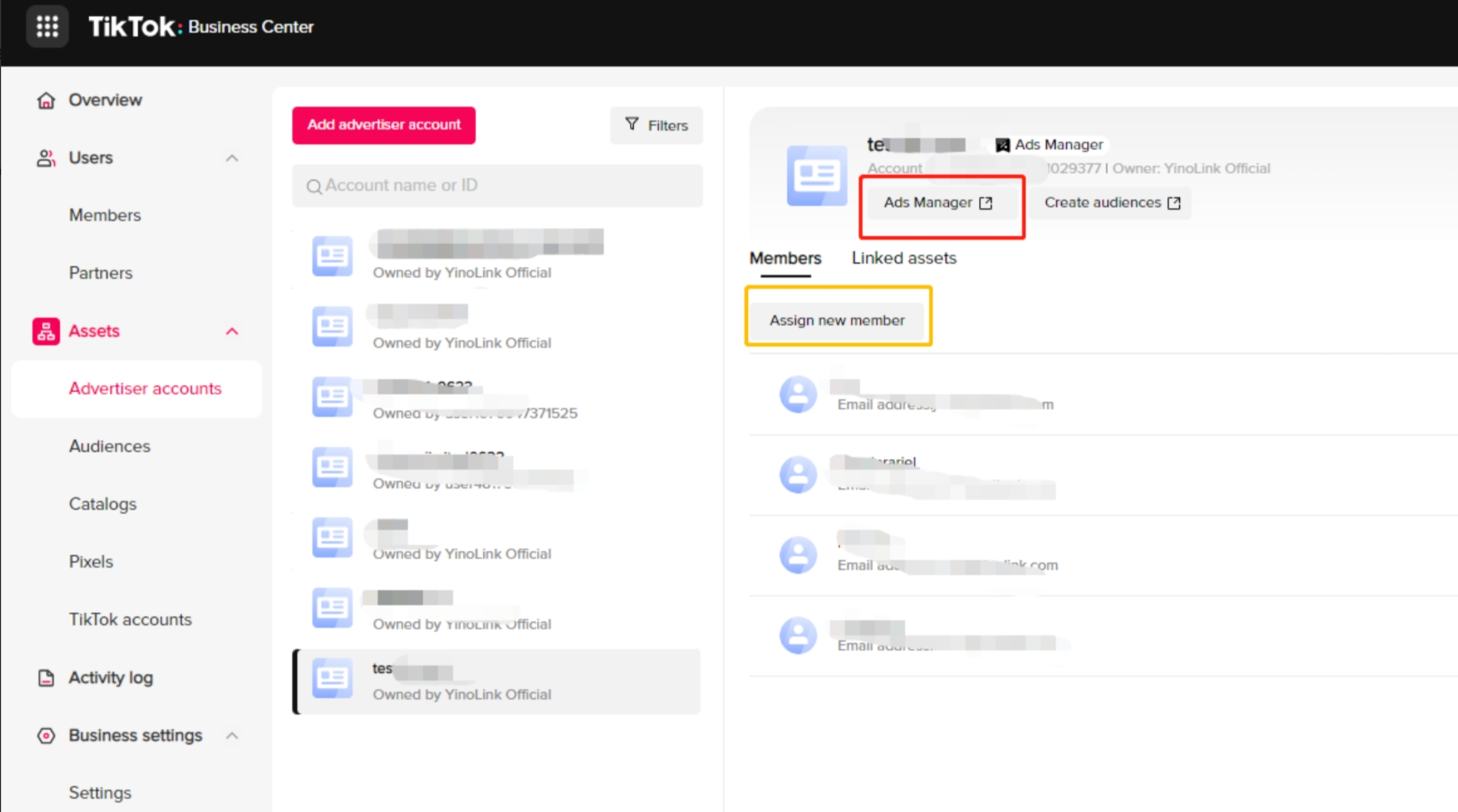Click the funnel icon in Filters

[x=632, y=124]
